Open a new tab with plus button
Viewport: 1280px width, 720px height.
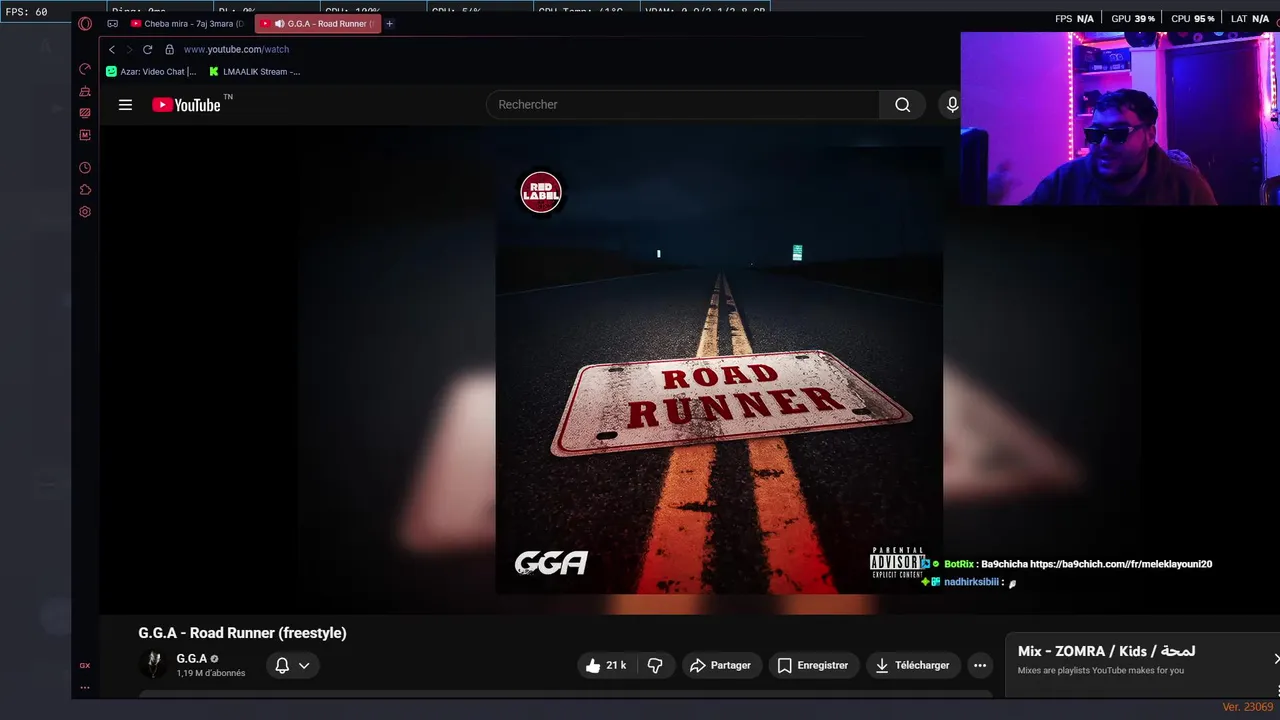(x=390, y=23)
